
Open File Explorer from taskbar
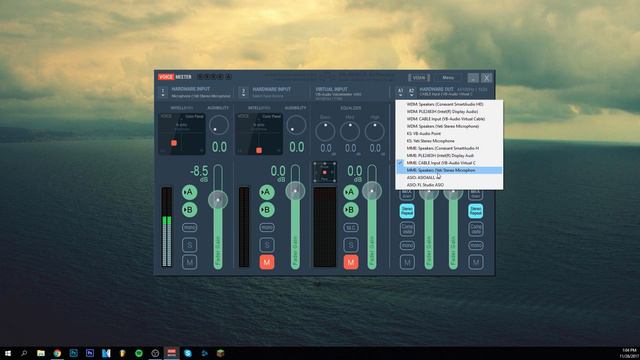41,353
